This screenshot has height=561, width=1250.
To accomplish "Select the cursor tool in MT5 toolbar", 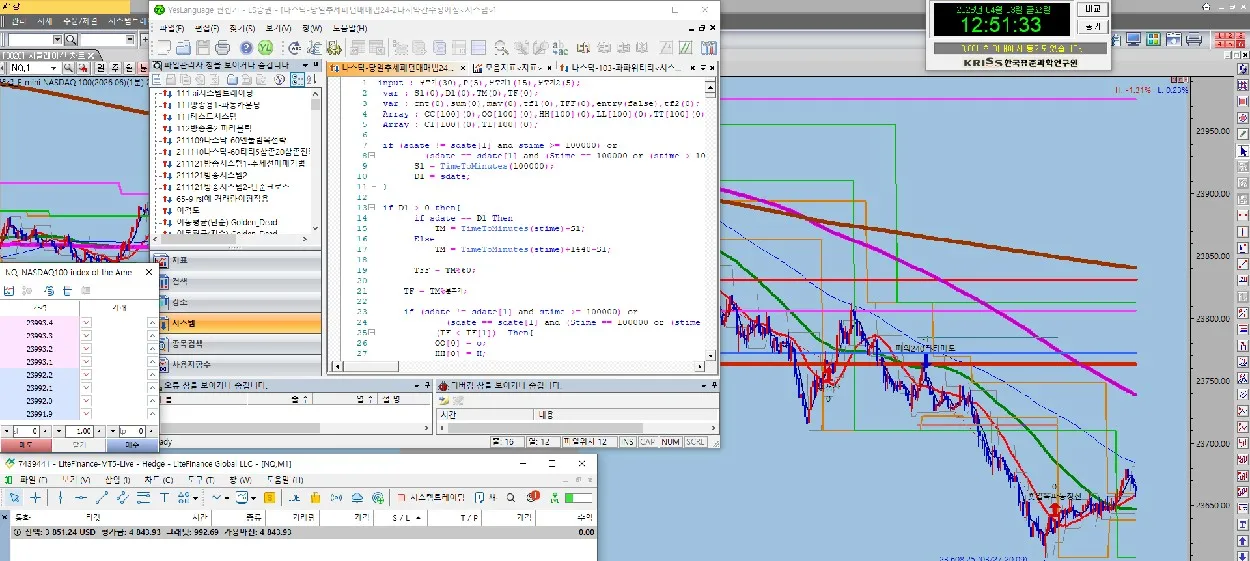I will tap(15, 498).
